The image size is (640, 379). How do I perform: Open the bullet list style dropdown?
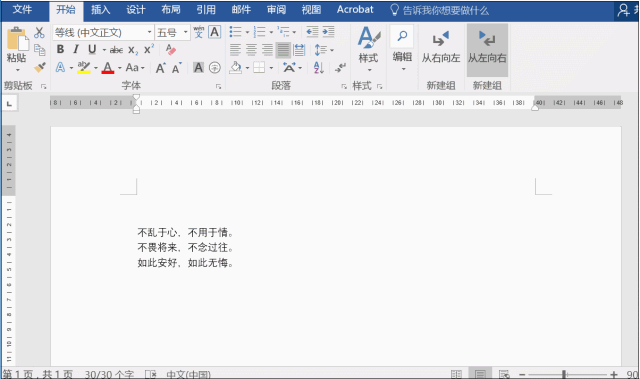coord(247,32)
